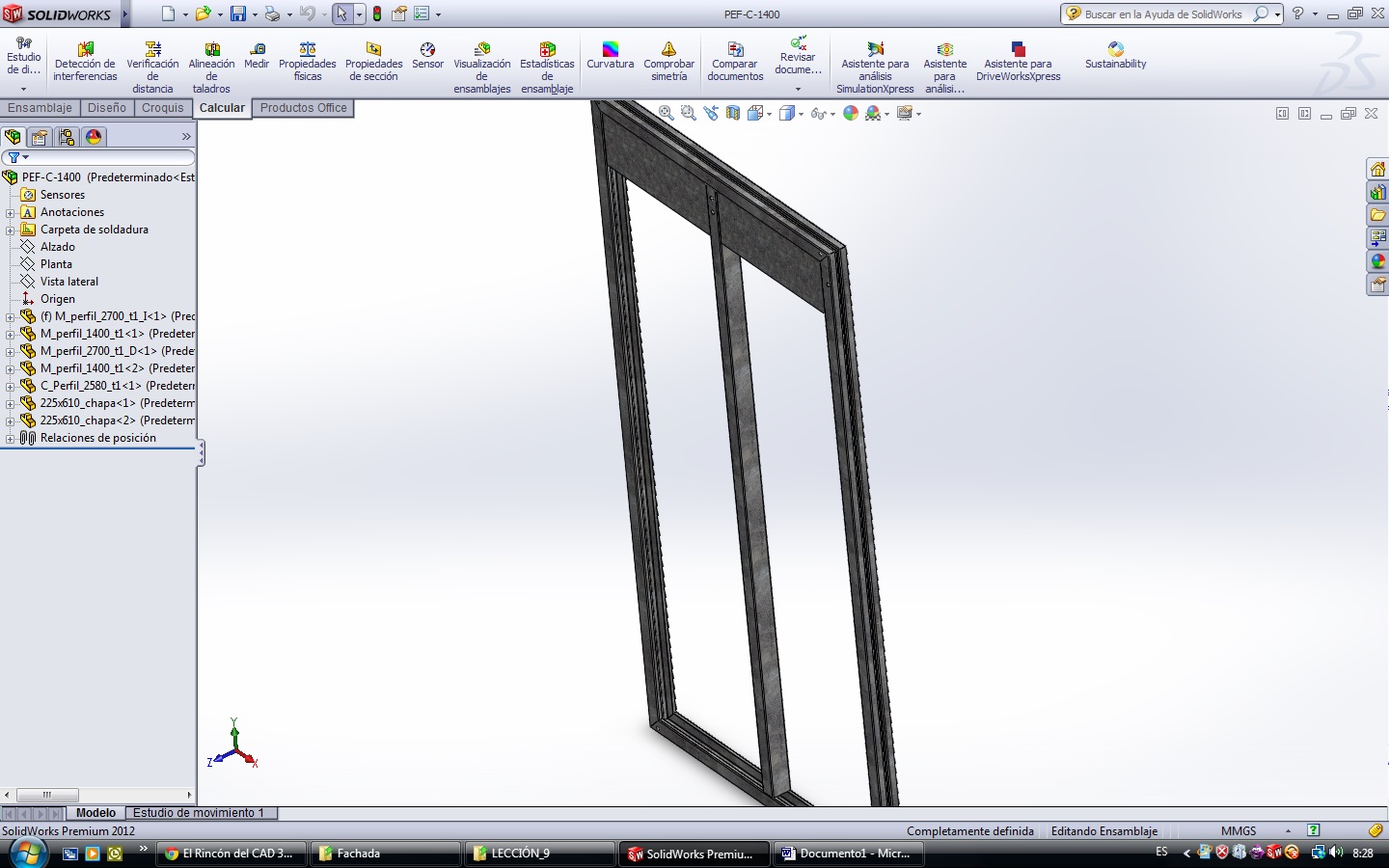Select the Modelo bottom tab
Screen dimensions: 1389x868
[95, 813]
